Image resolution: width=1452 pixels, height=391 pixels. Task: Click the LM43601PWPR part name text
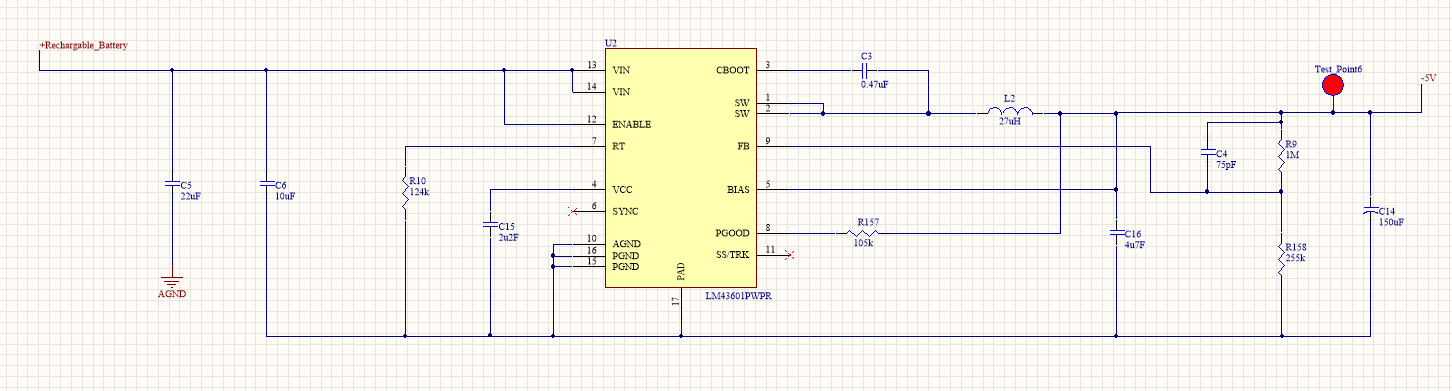point(742,297)
